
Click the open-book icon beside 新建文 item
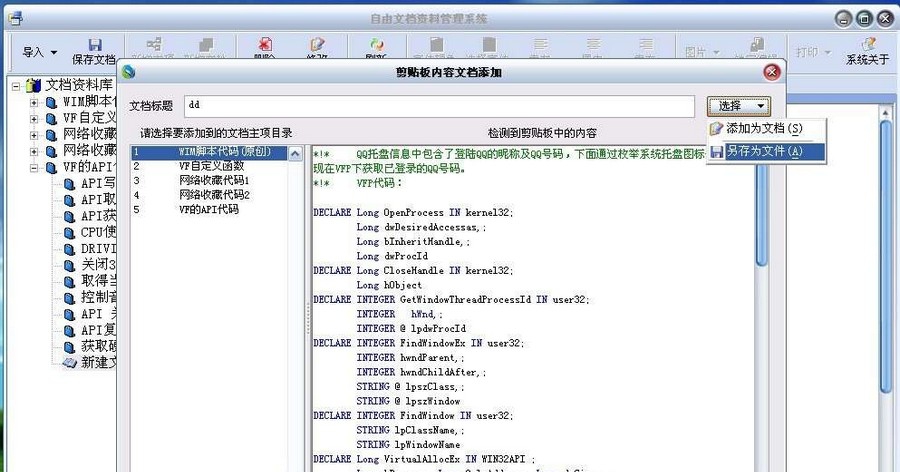(x=69, y=363)
